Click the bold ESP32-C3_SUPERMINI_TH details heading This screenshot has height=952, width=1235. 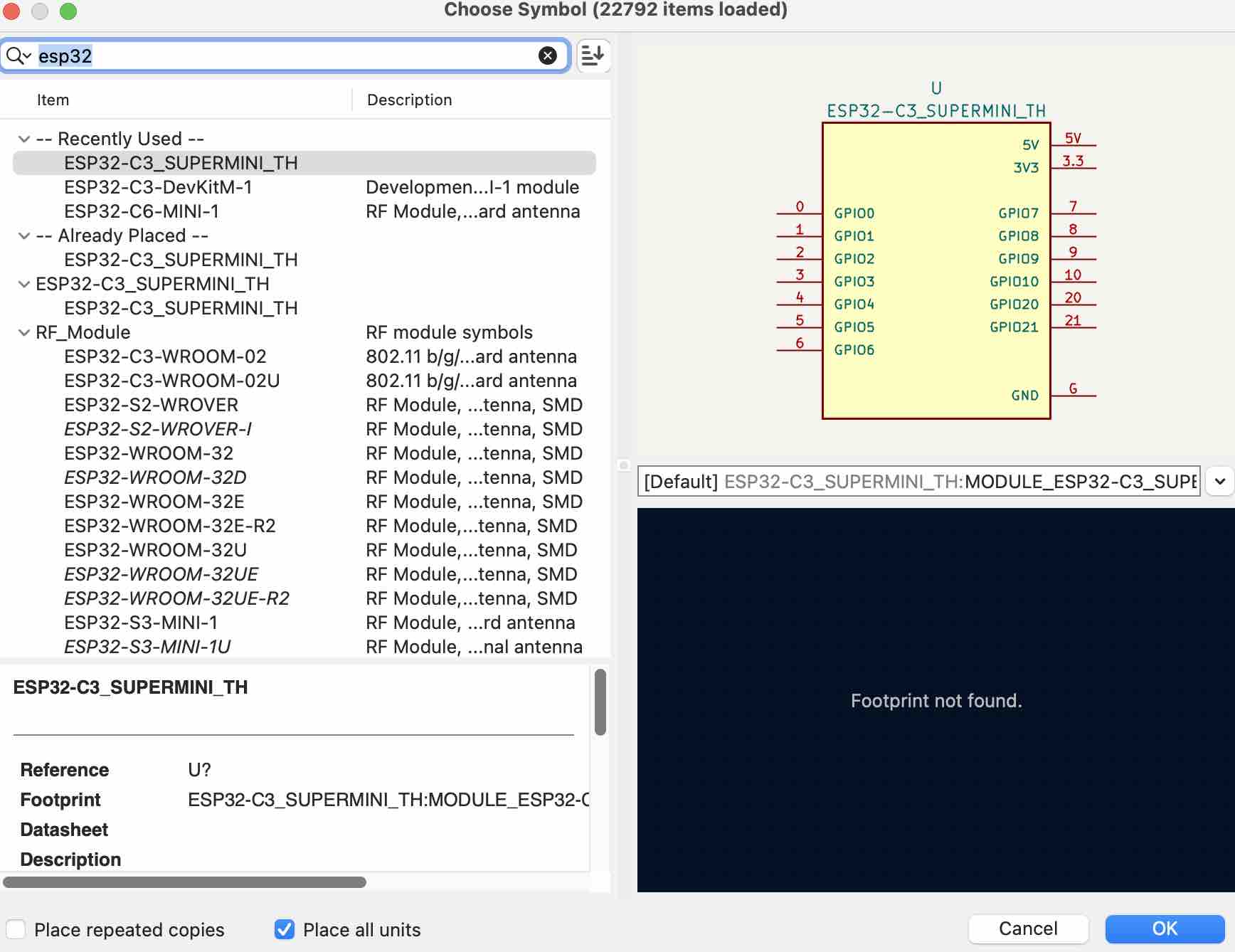[131, 687]
